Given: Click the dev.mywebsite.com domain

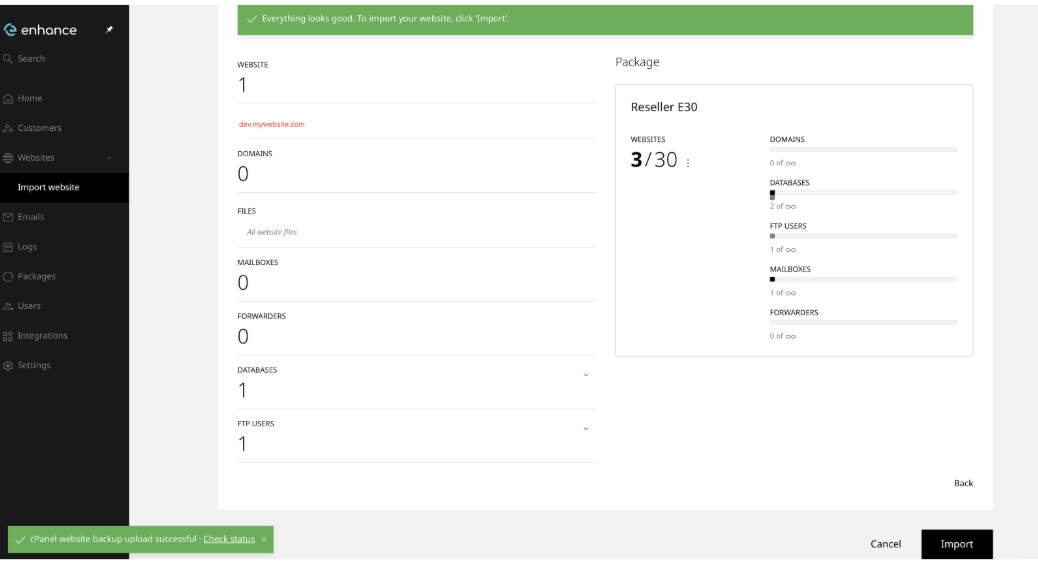Looking at the screenshot, I should pos(271,124).
